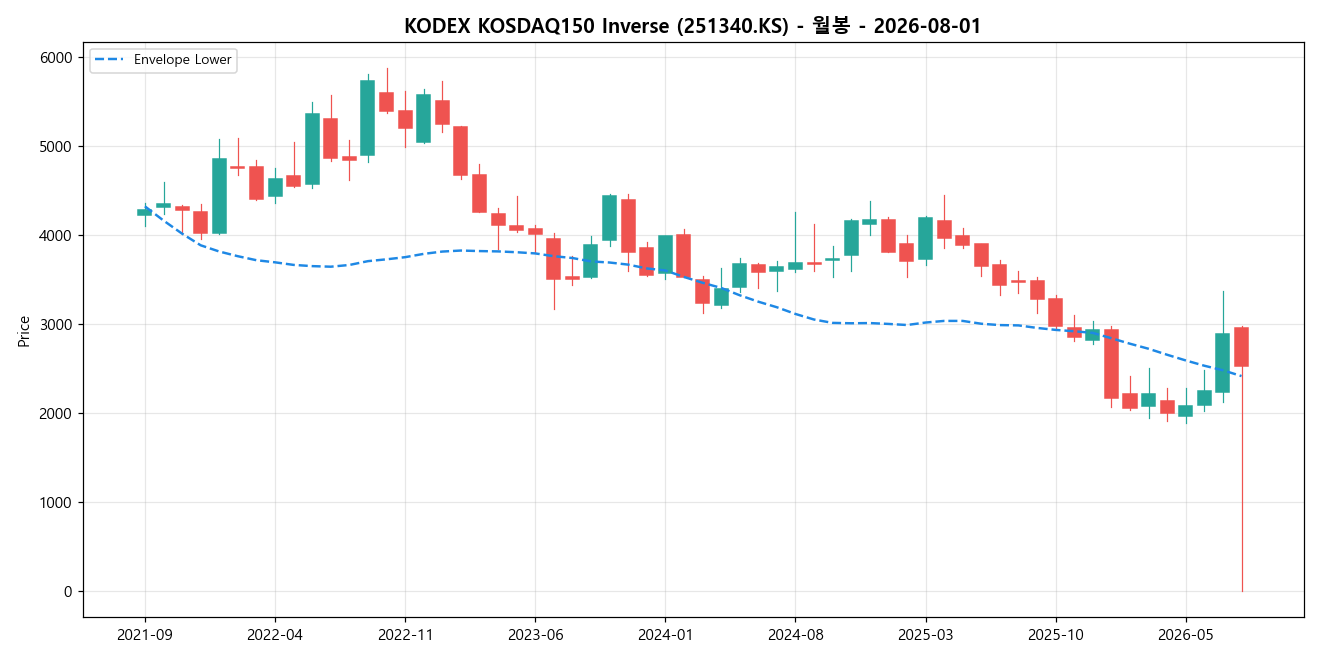Click the first green candle at 2021-09
Image resolution: width=1320 pixels, height=660 pixels.
click(145, 212)
